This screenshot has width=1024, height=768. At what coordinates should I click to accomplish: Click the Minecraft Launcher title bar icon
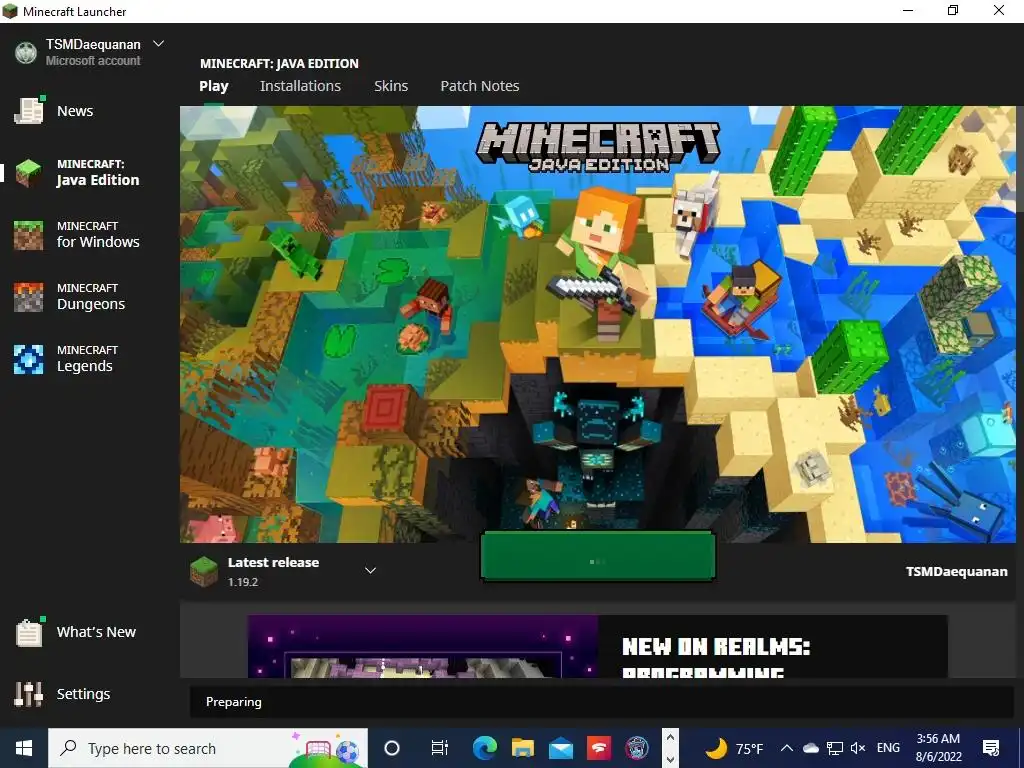[x=10, y=11]
